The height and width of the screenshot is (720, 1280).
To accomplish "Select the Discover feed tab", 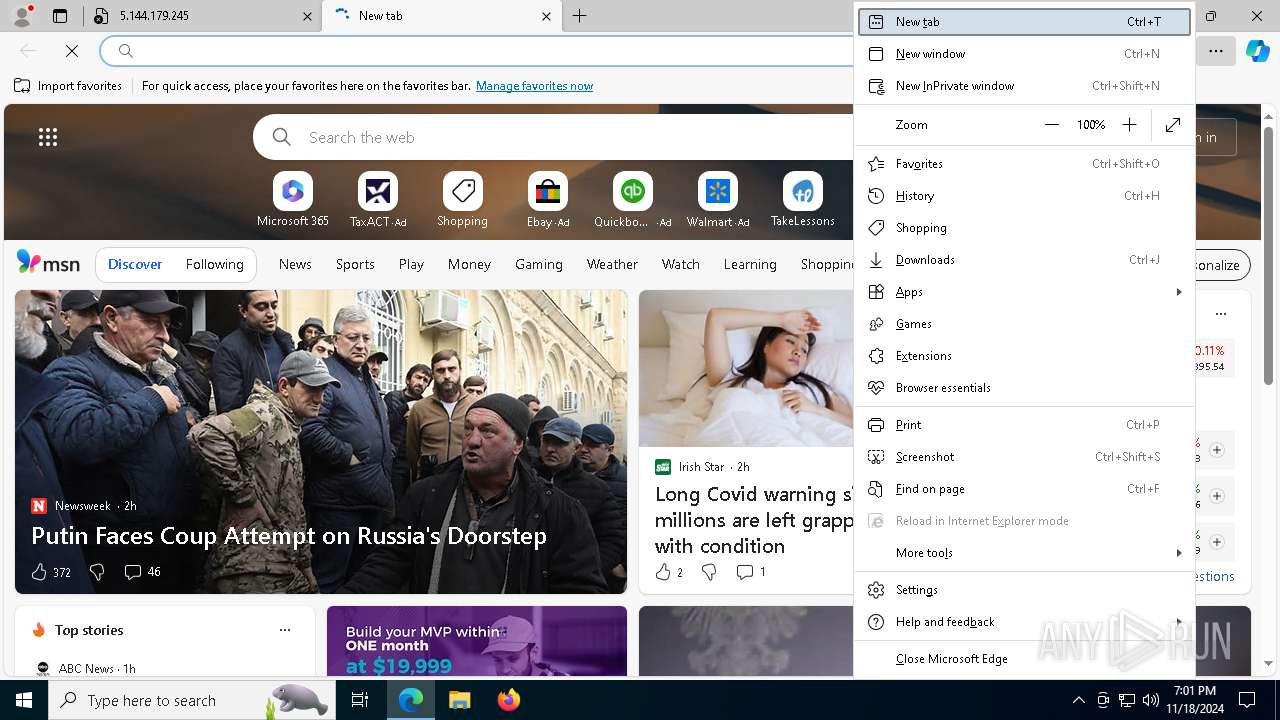I will [135, 264].
